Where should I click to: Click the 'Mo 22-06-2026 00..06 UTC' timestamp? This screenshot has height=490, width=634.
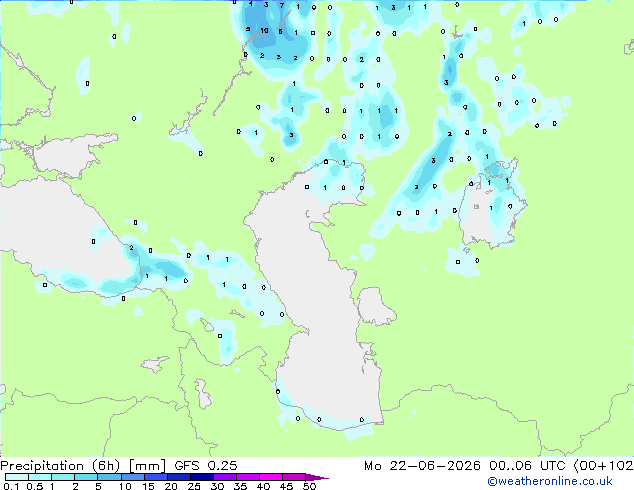[467, 466]
